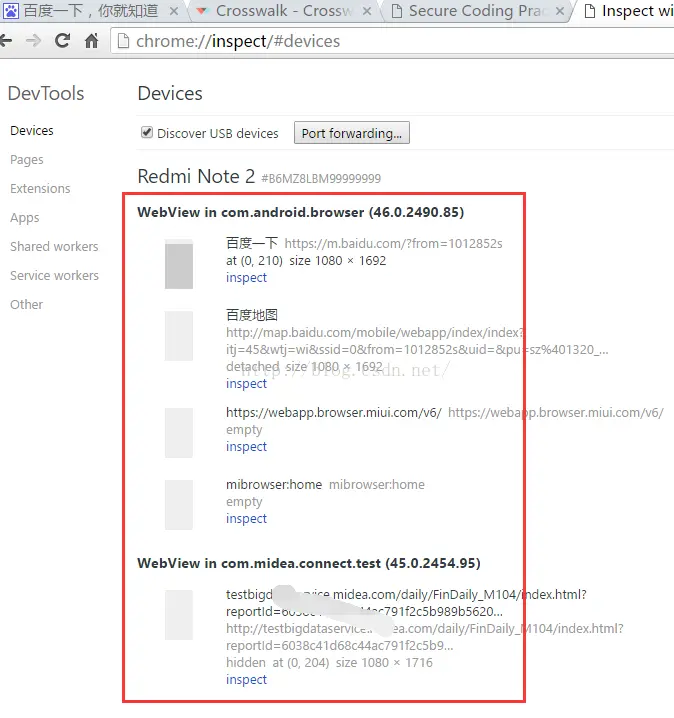Viewport: 674px width, 718px height.
Task: Focus the chrome://inspect address bar
Action: [394, 41]
